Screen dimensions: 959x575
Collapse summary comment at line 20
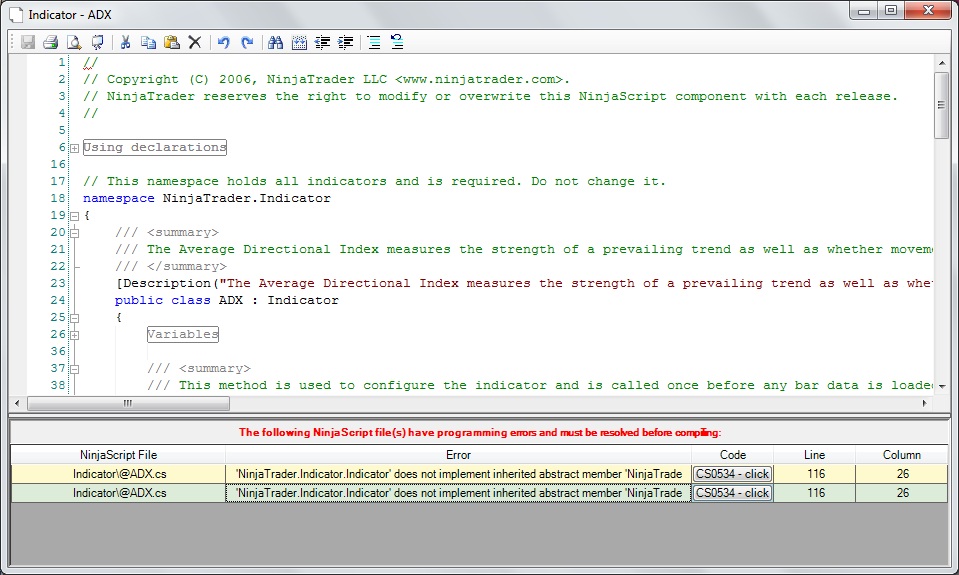coord(75,233)
